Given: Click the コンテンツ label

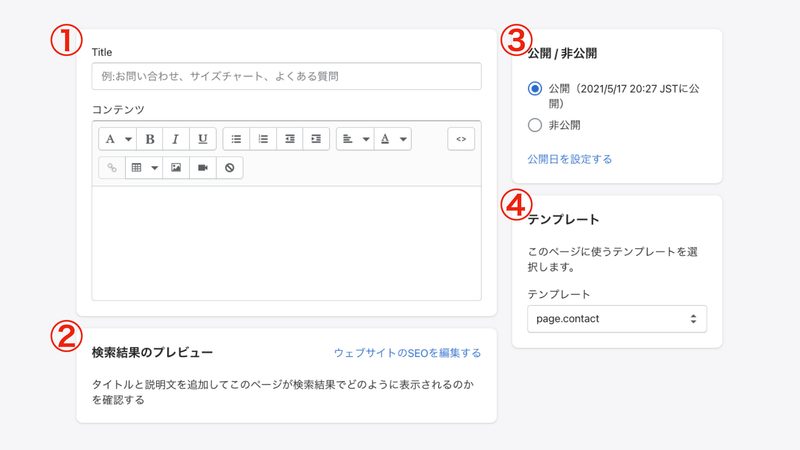Looking at the screenshot, I should [x=118, y=110].
